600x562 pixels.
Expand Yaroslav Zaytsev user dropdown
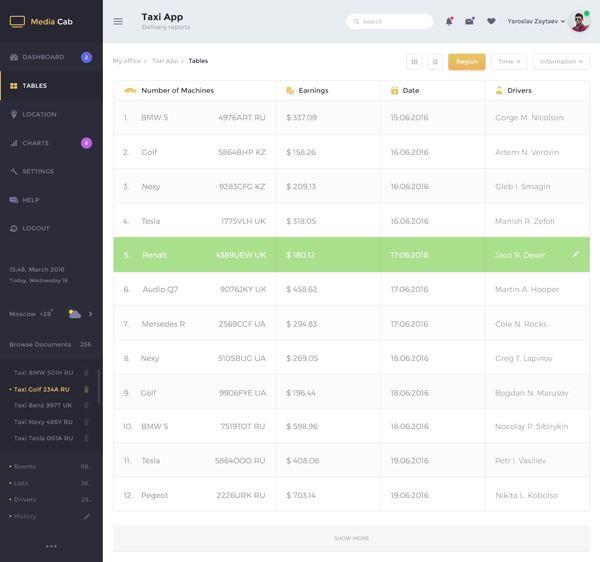536,21
